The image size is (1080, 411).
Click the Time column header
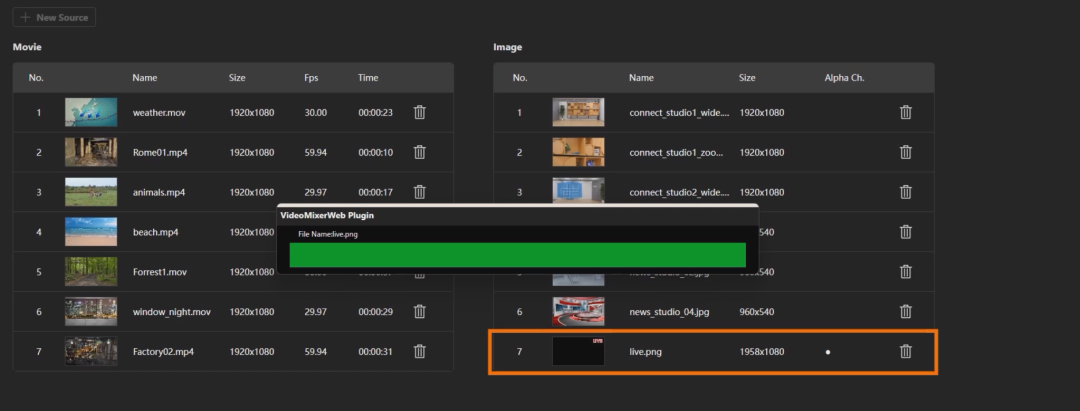tap(368, 78)
